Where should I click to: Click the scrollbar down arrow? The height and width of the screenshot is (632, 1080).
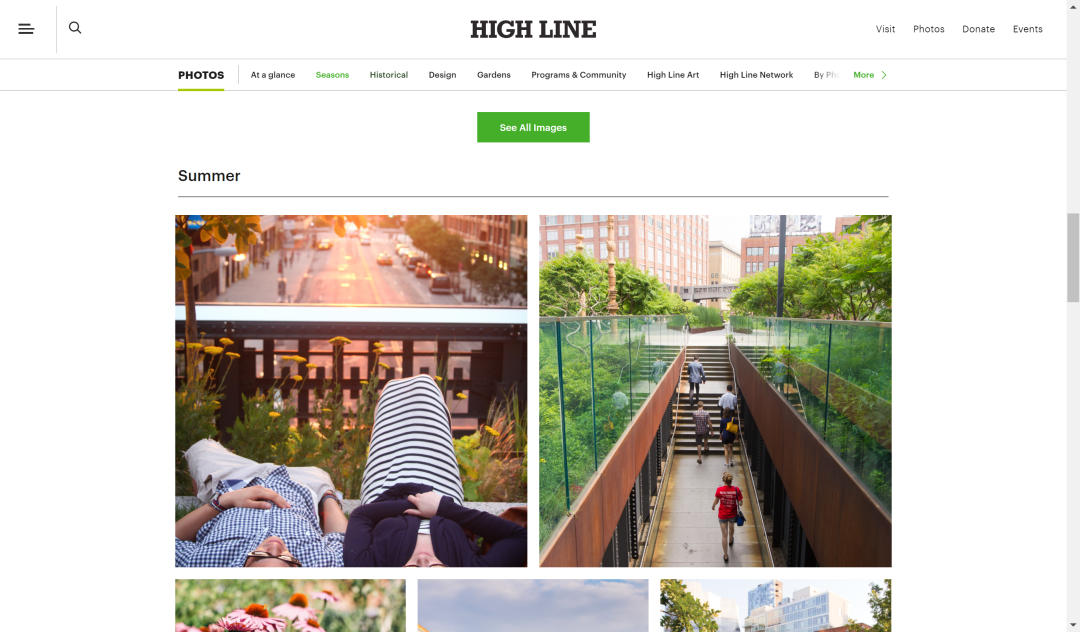(1073, 625)
